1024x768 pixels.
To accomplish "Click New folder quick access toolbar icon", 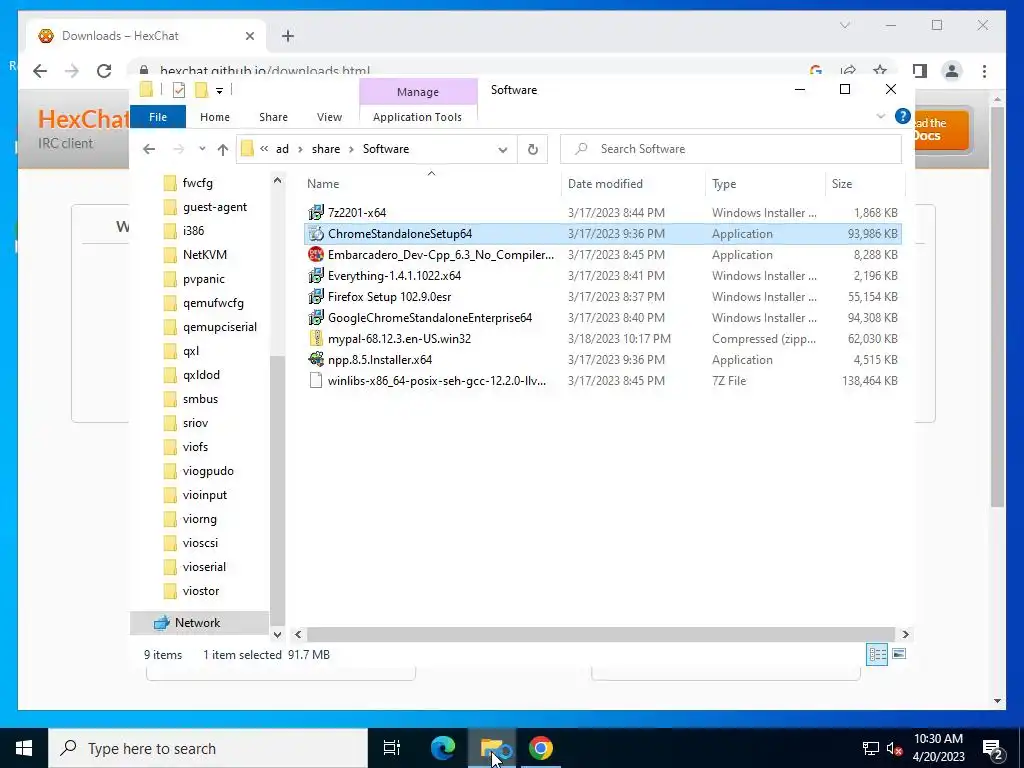I will click(202, 90).
